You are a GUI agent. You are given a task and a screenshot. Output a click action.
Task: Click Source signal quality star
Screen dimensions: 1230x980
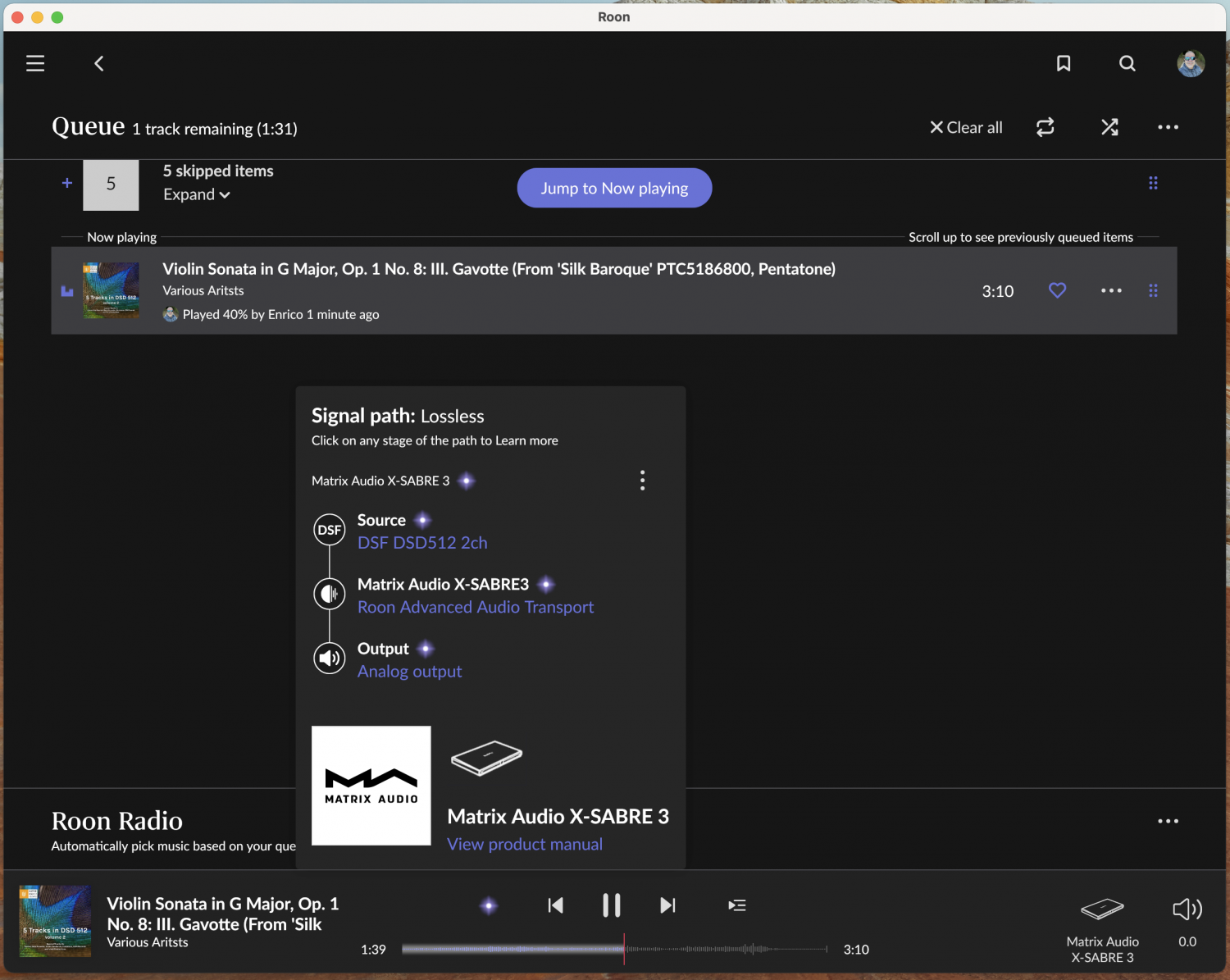[422, 520]
